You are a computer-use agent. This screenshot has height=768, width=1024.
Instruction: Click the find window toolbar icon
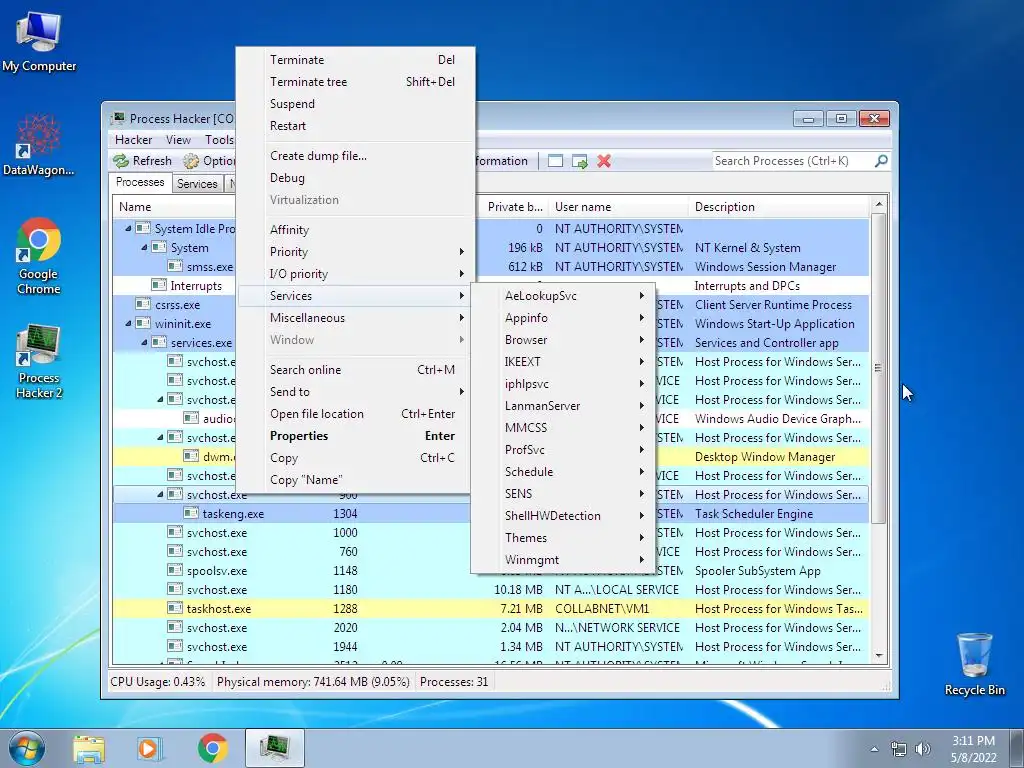[555, 161]
